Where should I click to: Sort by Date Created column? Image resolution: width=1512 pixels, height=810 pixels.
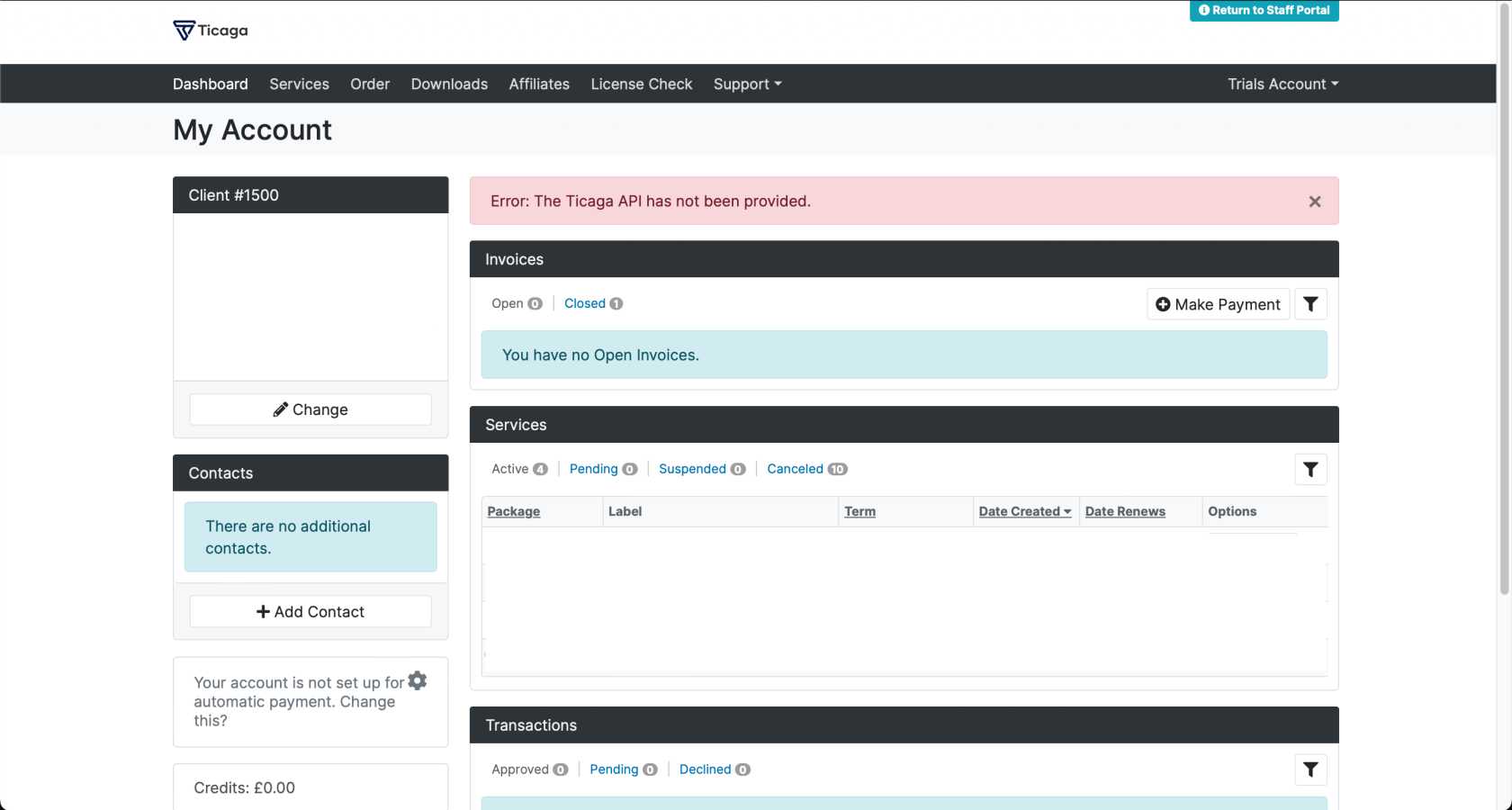pyautogui.click(x=1024, y=511)
